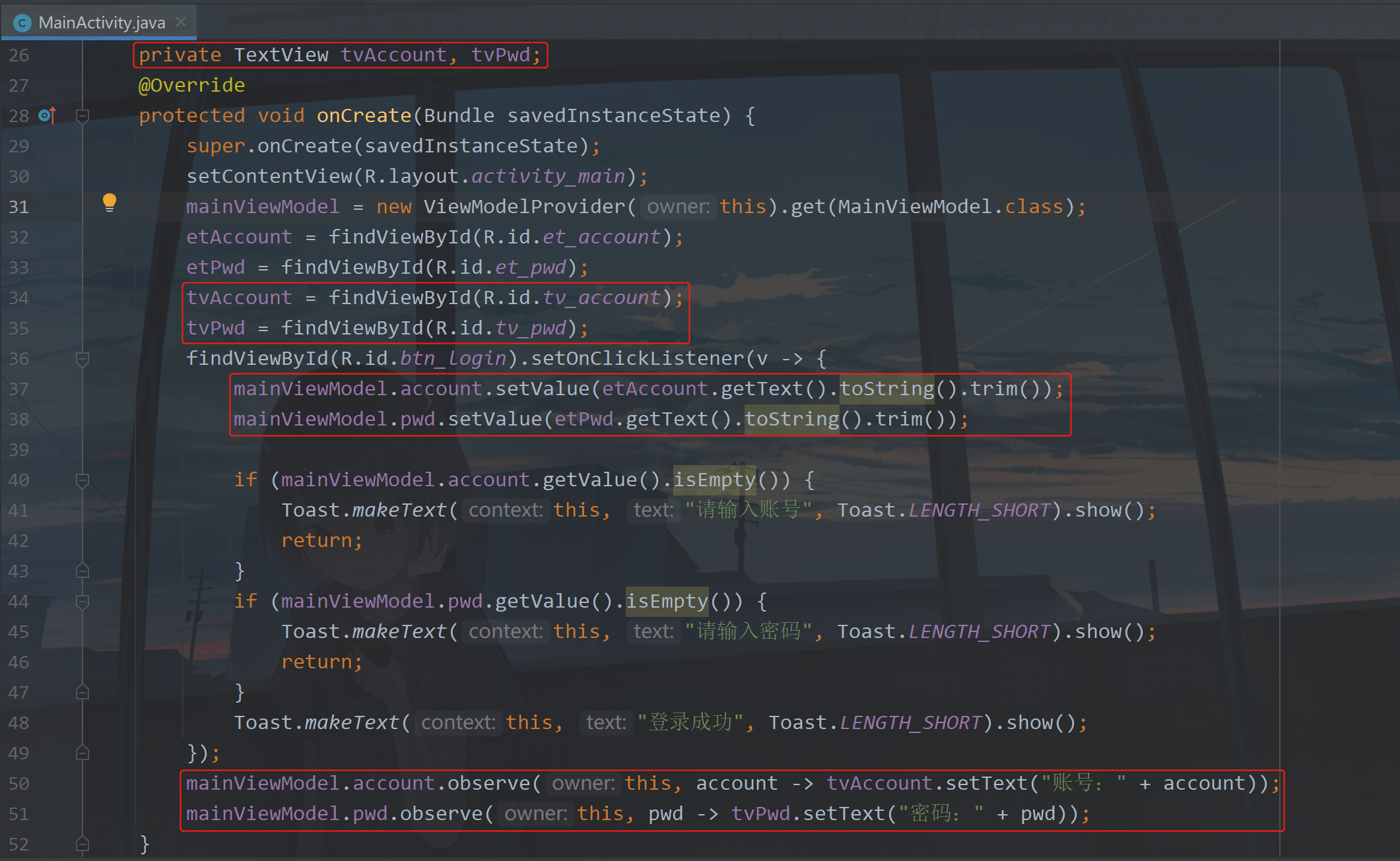1400x861 pixels.
Task: Click the owner: parameter hint in ViewModelProvider call
Action: 678,207
